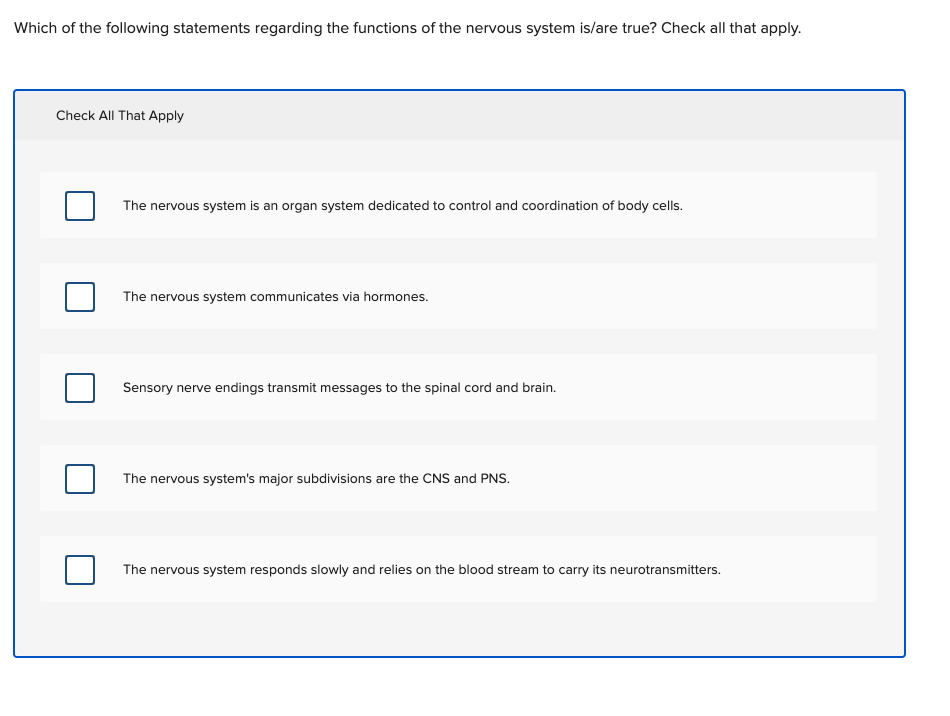Screen dimensions: 950x716
Task: Check the sensory nerve endings checkbox
Action: [x=80, y=387]
